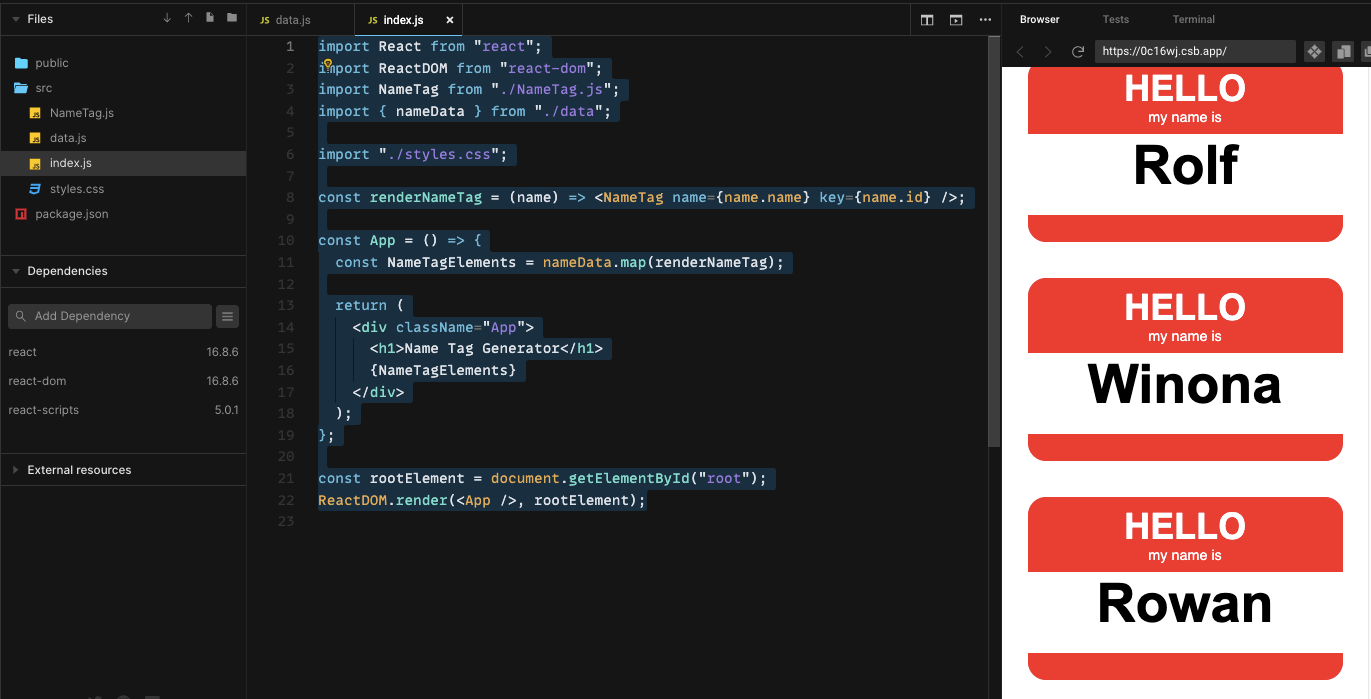
Task: Collapse the src folder
Action: pyautogui.click(x=123, y=88)
